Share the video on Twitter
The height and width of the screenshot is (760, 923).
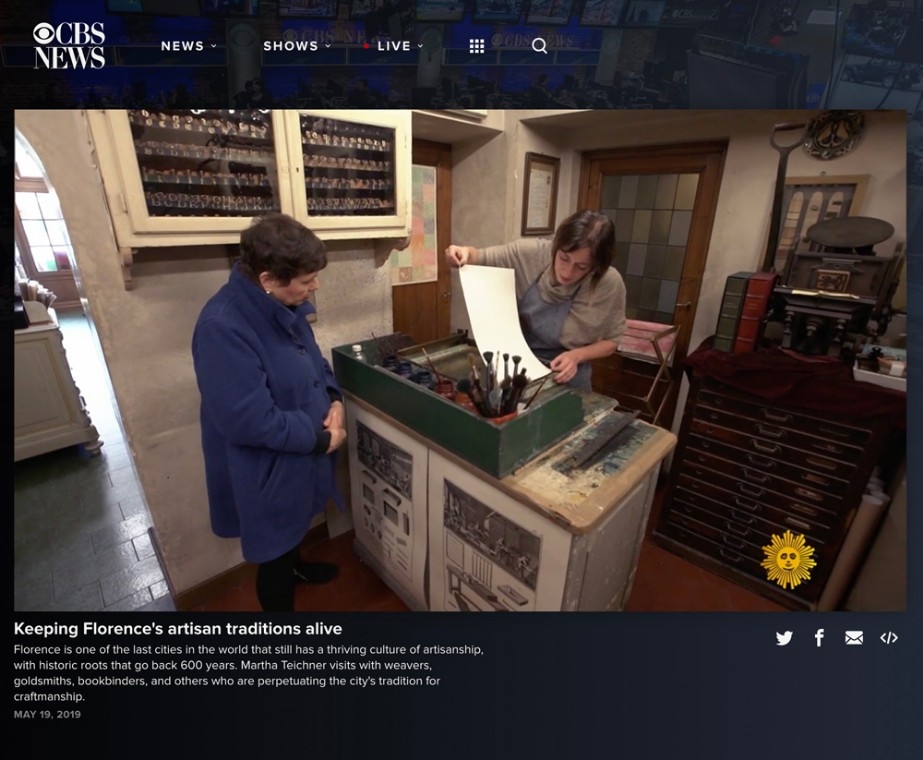tap(784, 638)
